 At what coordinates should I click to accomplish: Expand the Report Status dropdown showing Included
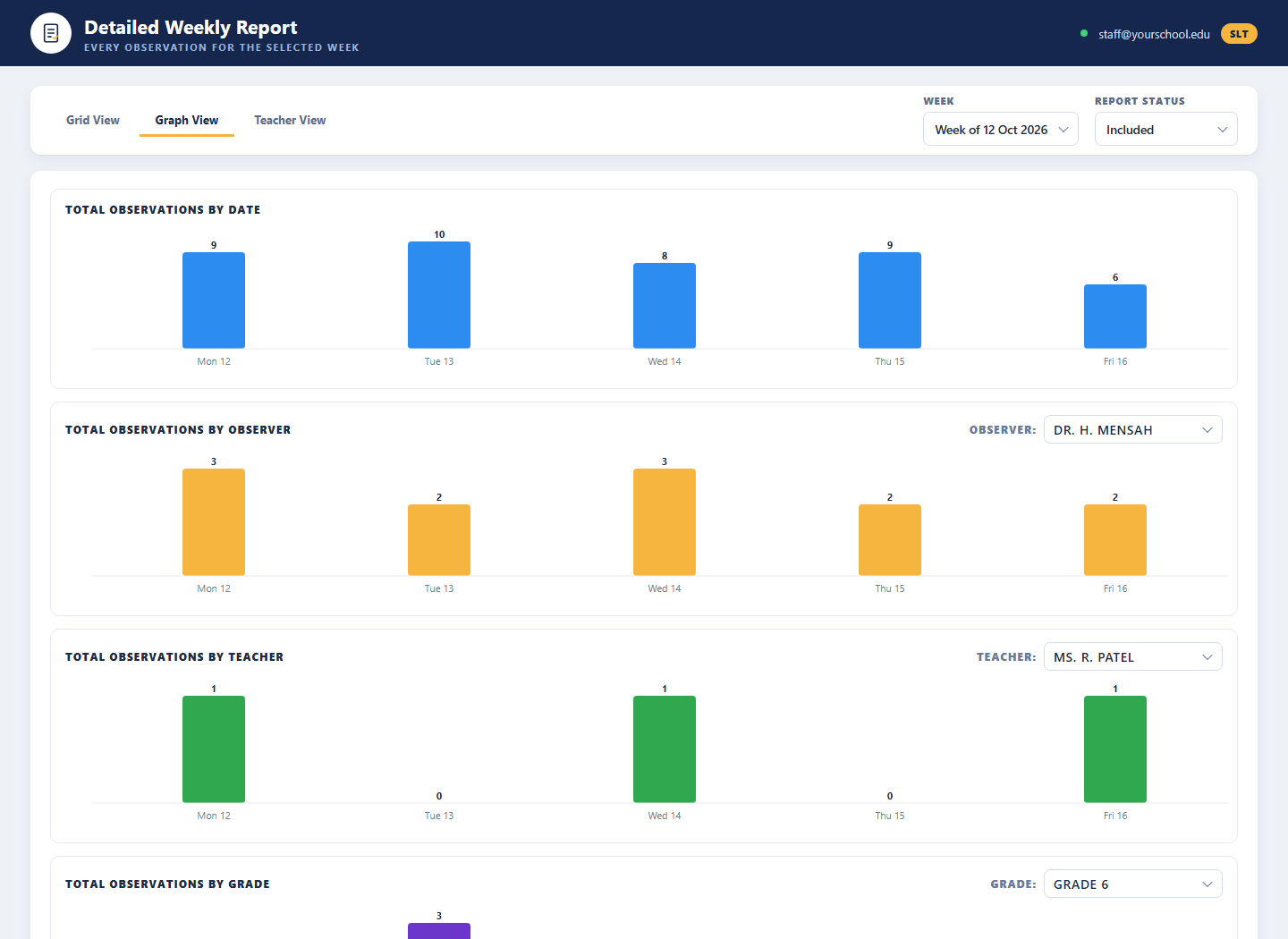(x=1166, y=130)
